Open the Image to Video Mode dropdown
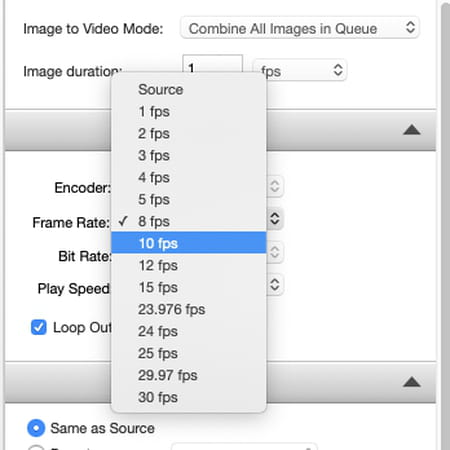The height and width of the screenshot is (450, 450). tap(299, 28)
